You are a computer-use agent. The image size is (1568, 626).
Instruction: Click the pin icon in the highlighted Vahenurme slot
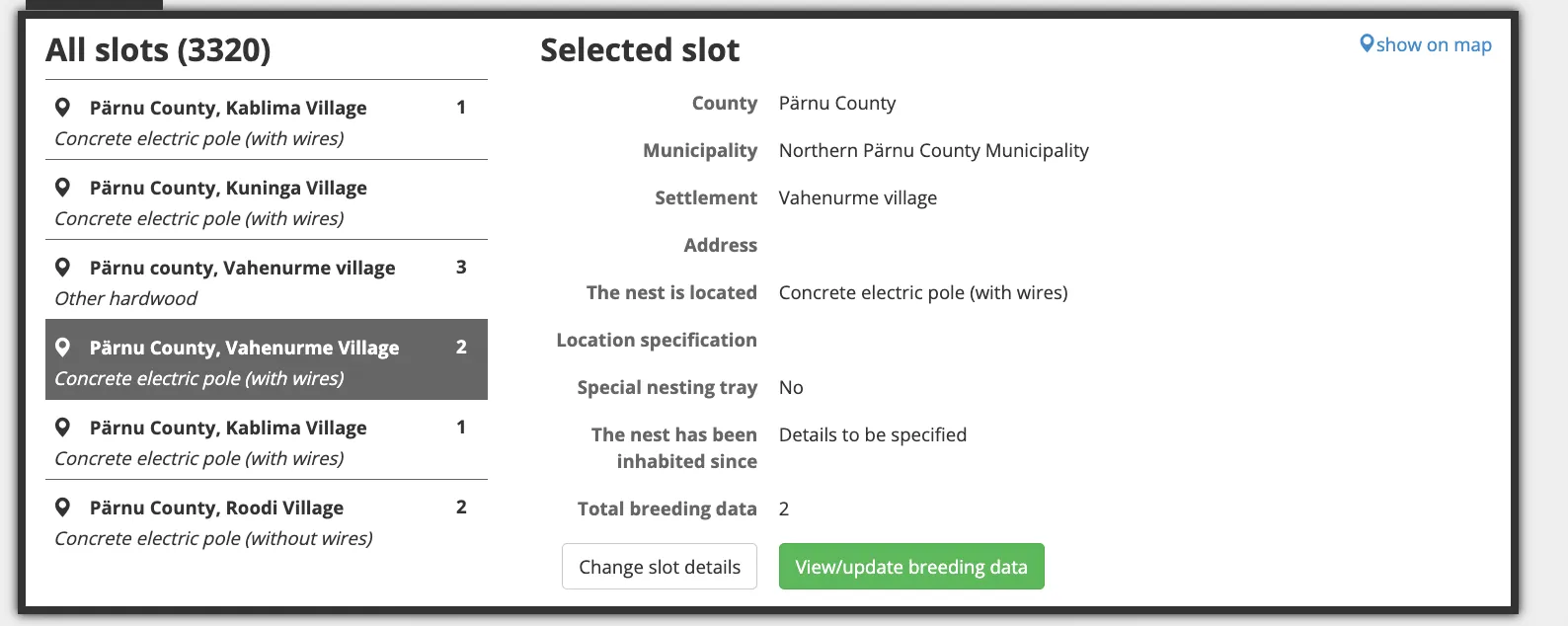pyautogui.click(x=62, y=348)
